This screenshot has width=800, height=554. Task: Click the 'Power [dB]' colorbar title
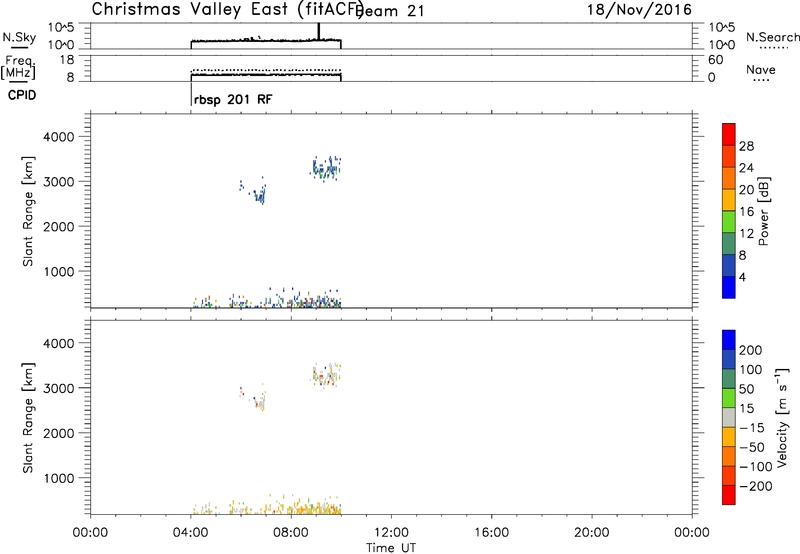click(763, 211)
